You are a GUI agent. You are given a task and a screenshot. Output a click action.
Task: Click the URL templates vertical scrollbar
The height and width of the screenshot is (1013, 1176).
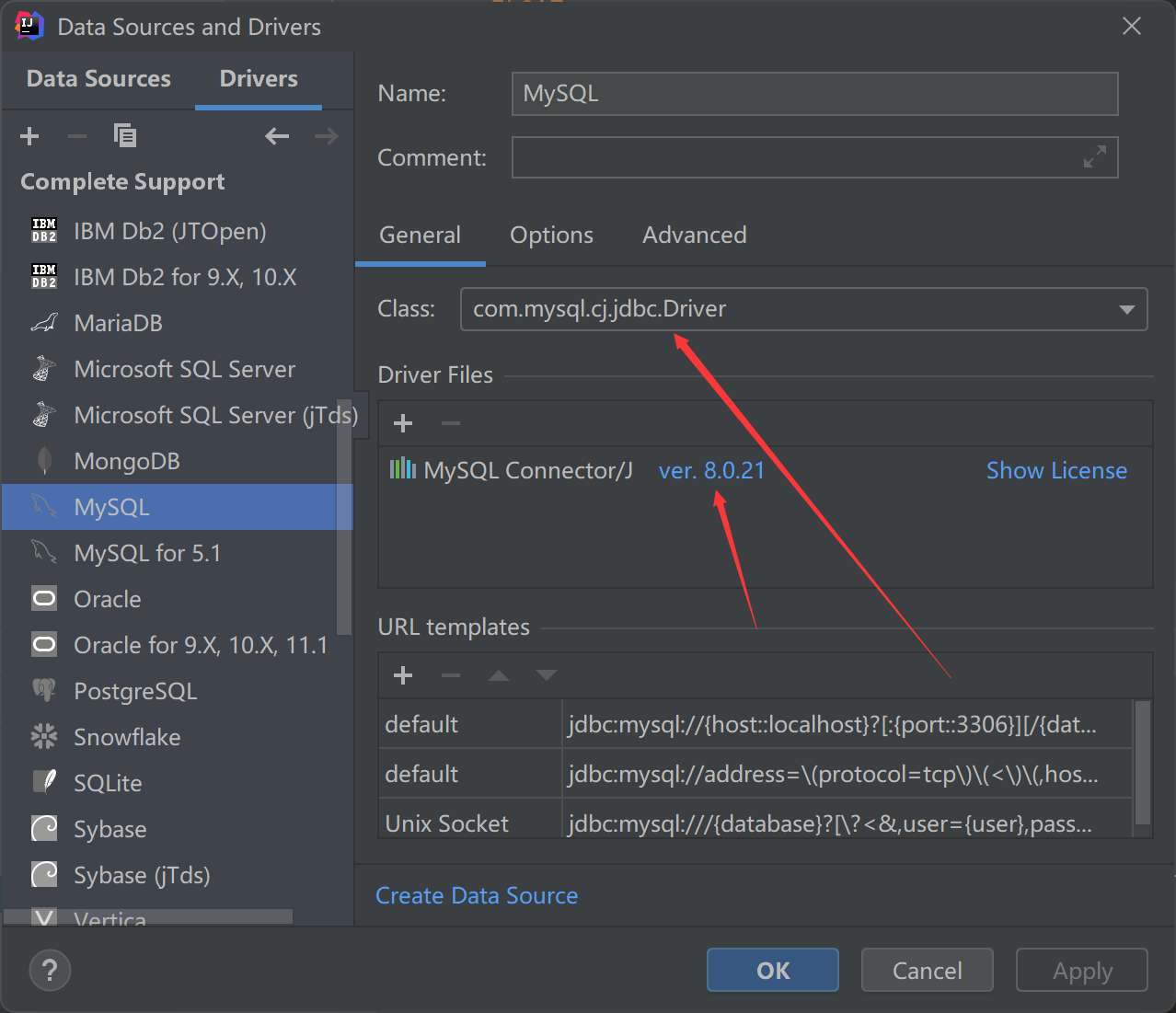(x=1142, y=762)
